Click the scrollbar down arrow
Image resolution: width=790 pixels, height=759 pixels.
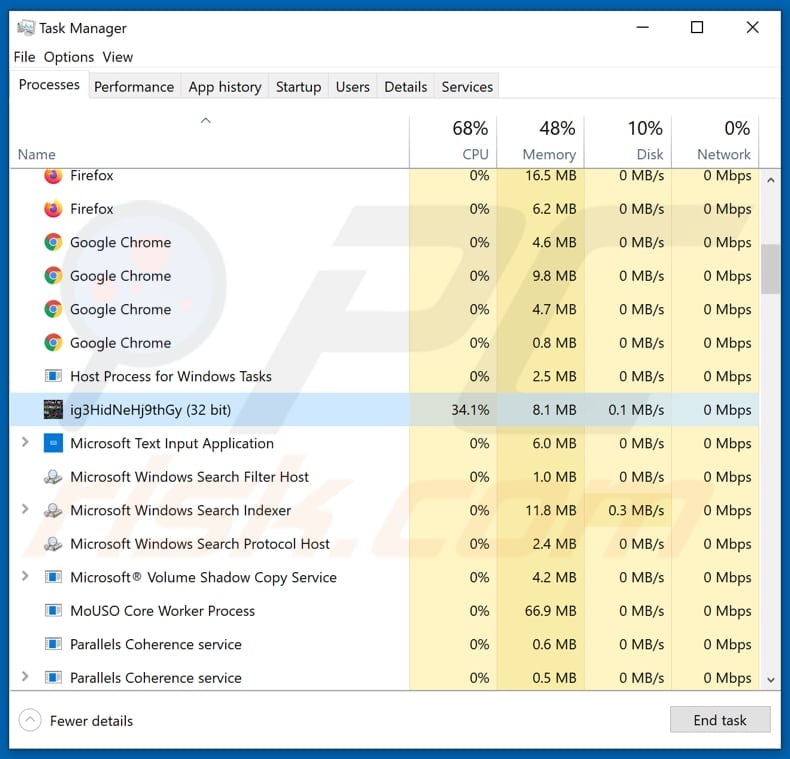(770, 680)
